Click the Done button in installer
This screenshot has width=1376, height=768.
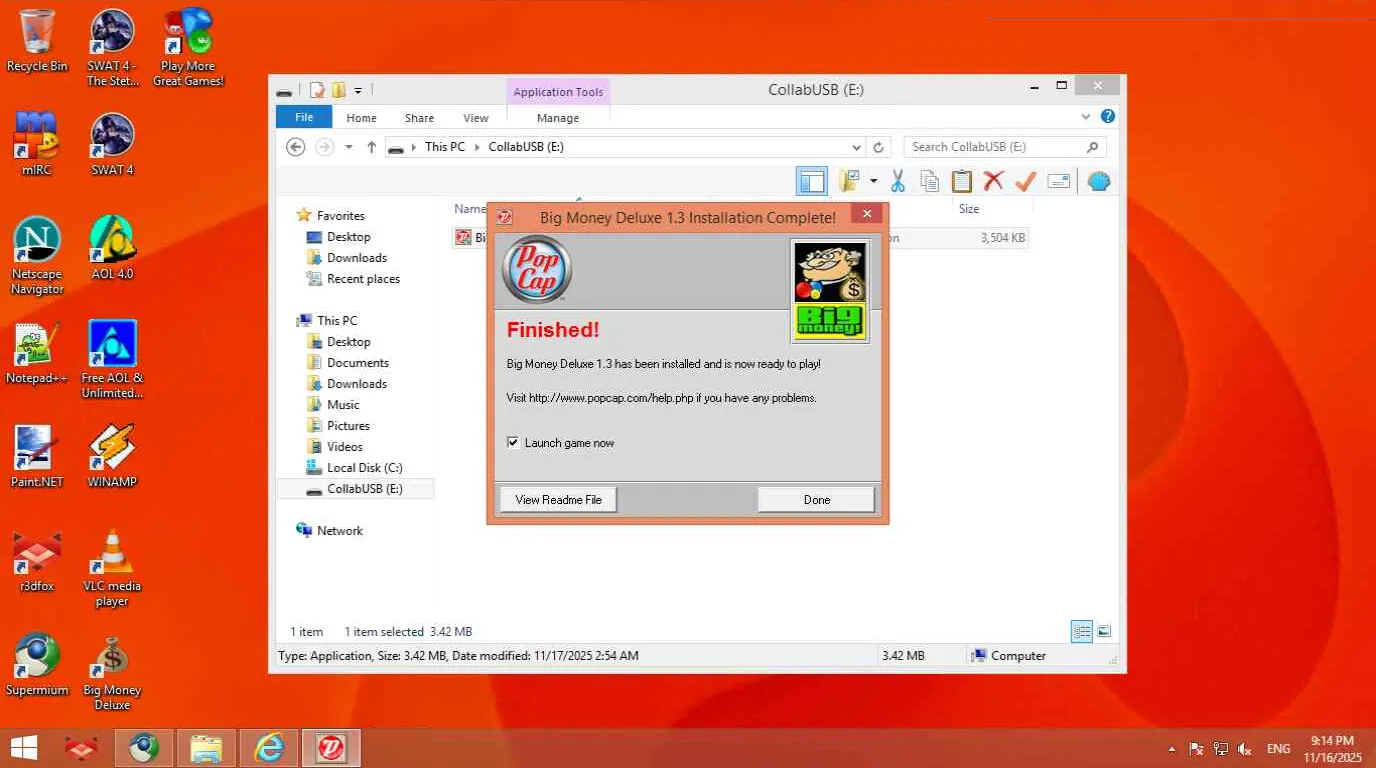coord(816,500)
